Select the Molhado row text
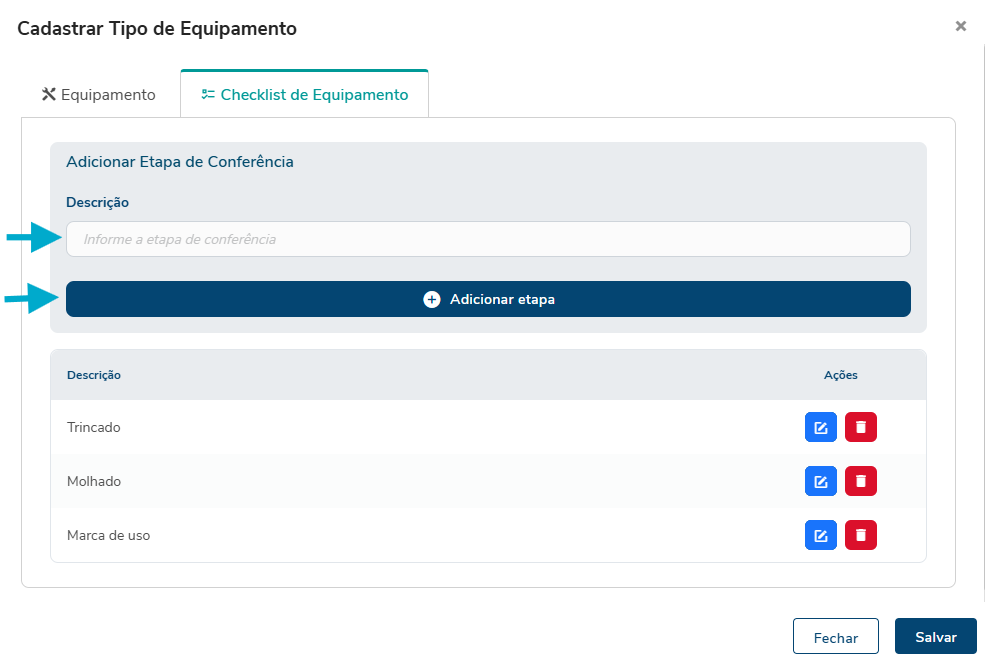Image resolution: width=985 pixels, height=663 pixels. [x=94, y=482]
